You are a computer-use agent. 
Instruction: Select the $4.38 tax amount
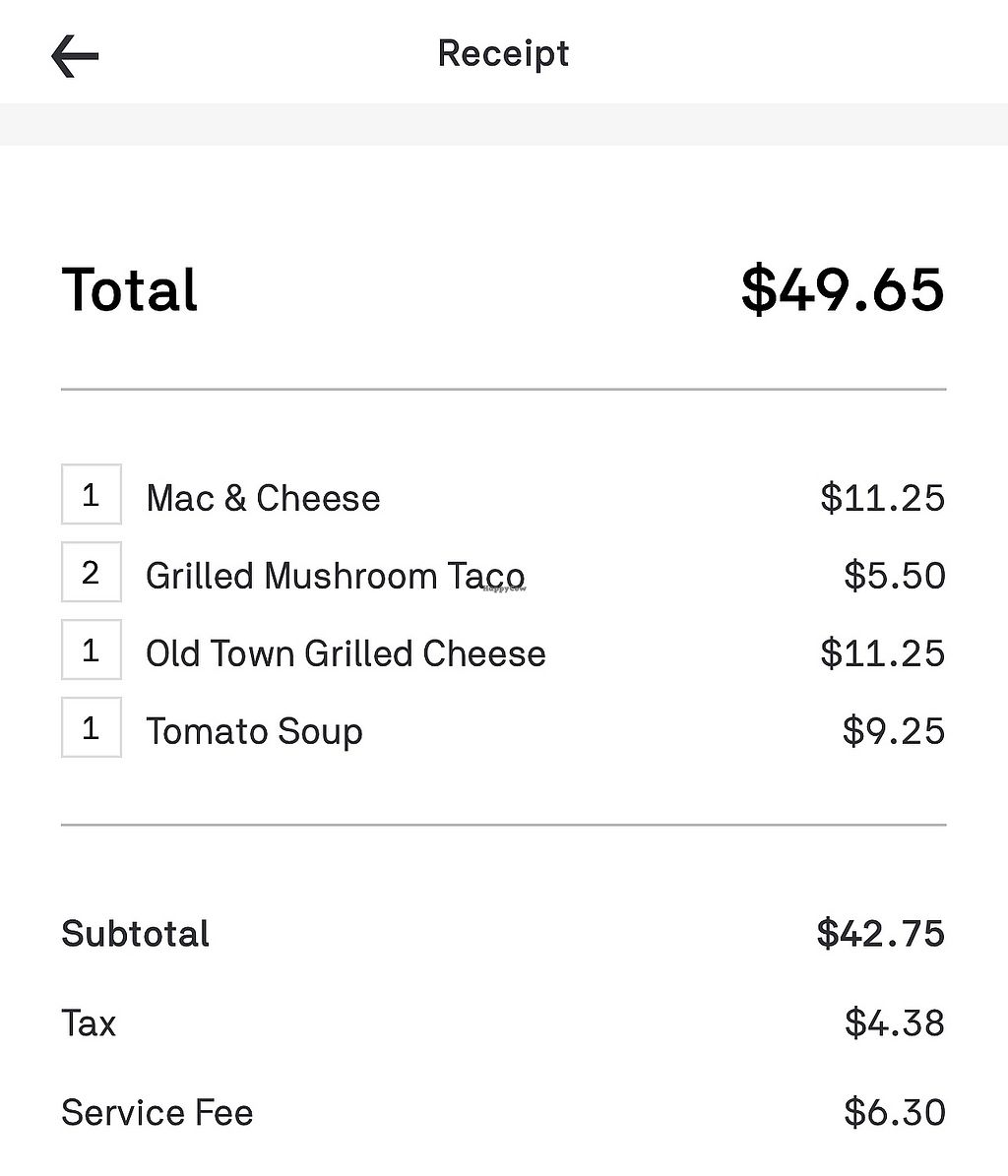(894, 1023)
